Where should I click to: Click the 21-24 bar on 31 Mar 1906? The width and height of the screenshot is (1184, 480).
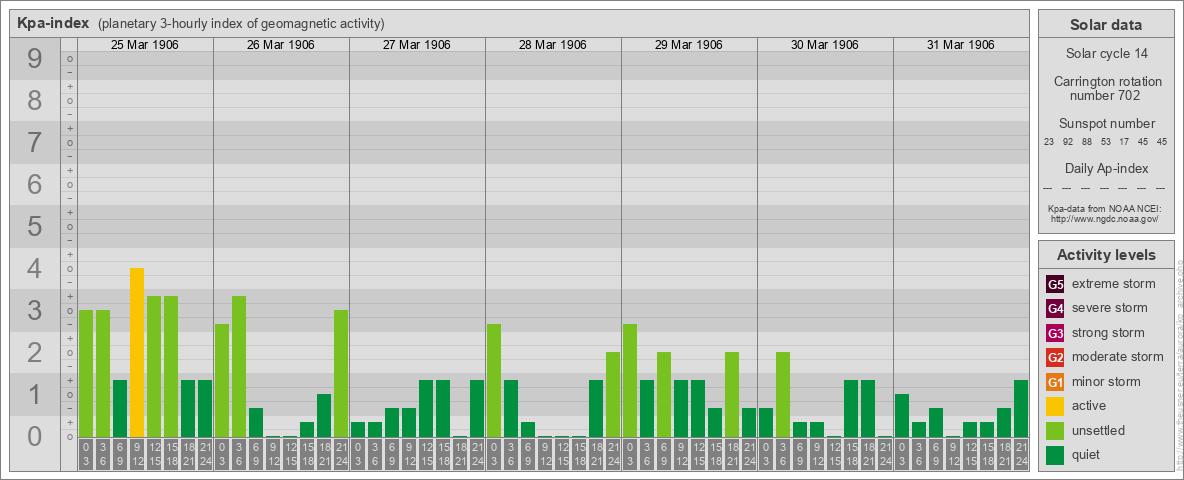pos(1021,408)
